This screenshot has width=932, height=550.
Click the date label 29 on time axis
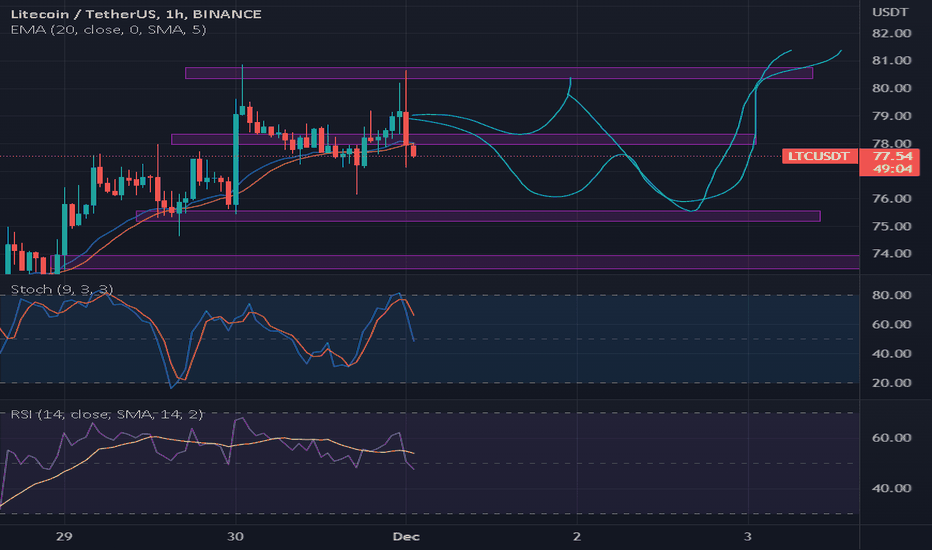click(x=64, y=536)
